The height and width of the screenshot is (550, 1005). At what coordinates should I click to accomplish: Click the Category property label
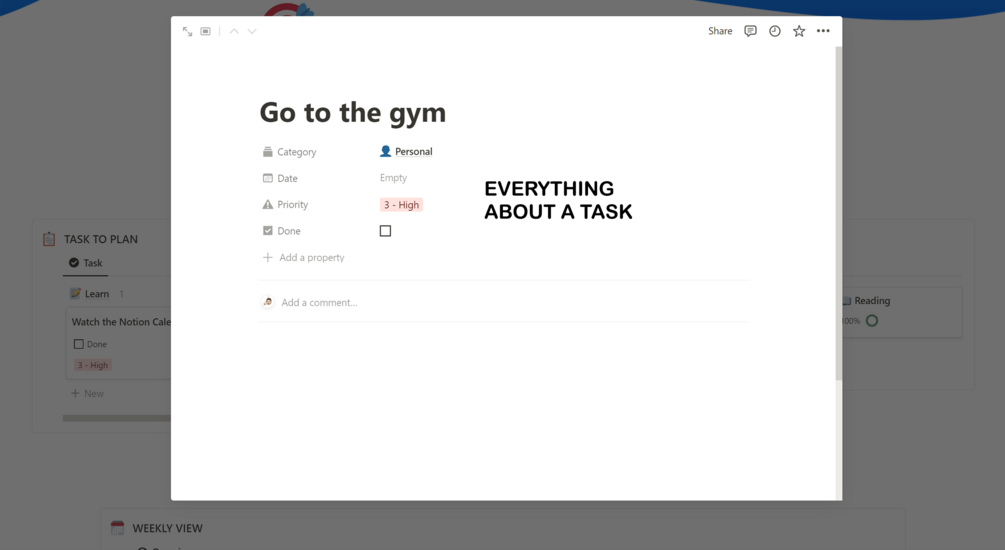coord(297,152)
